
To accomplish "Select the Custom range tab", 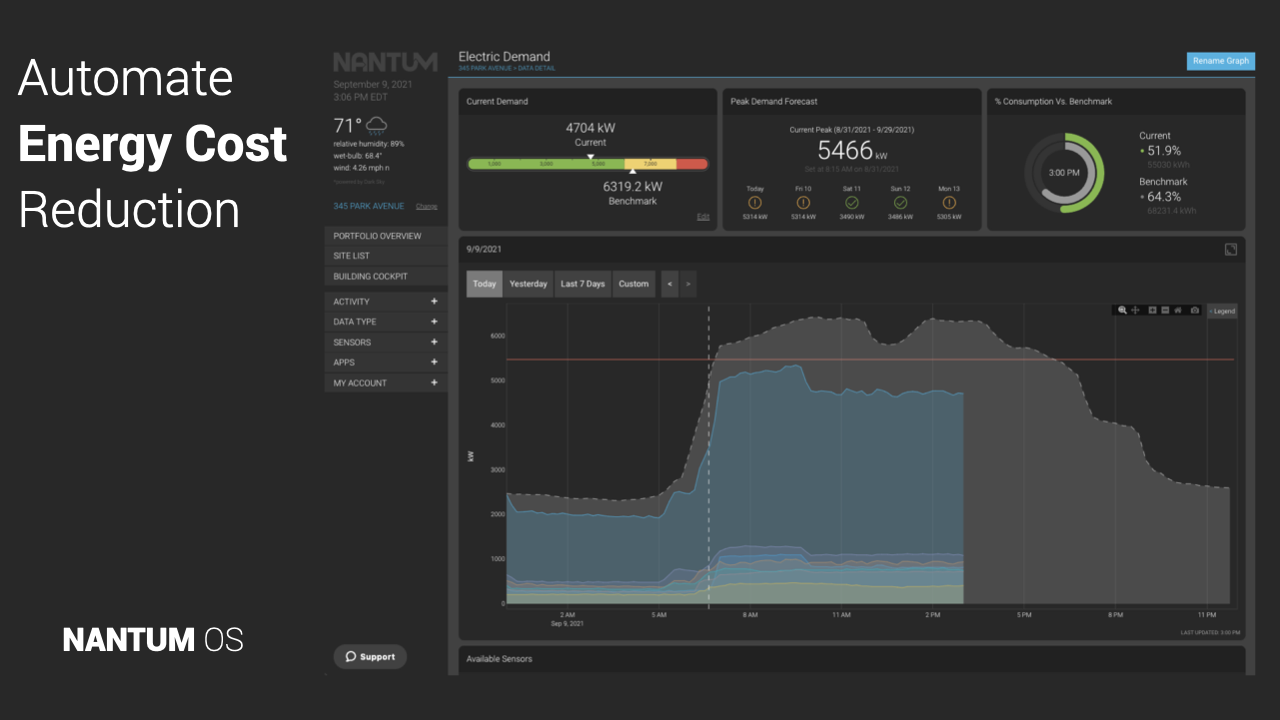I will tap(634, 284).
